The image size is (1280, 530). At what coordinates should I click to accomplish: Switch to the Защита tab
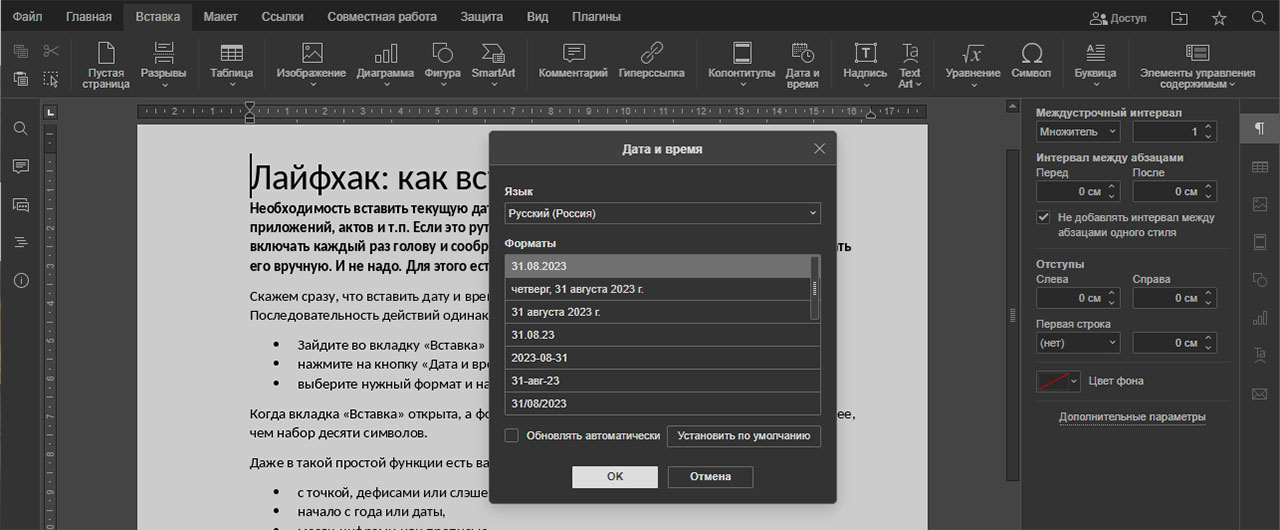482,17
